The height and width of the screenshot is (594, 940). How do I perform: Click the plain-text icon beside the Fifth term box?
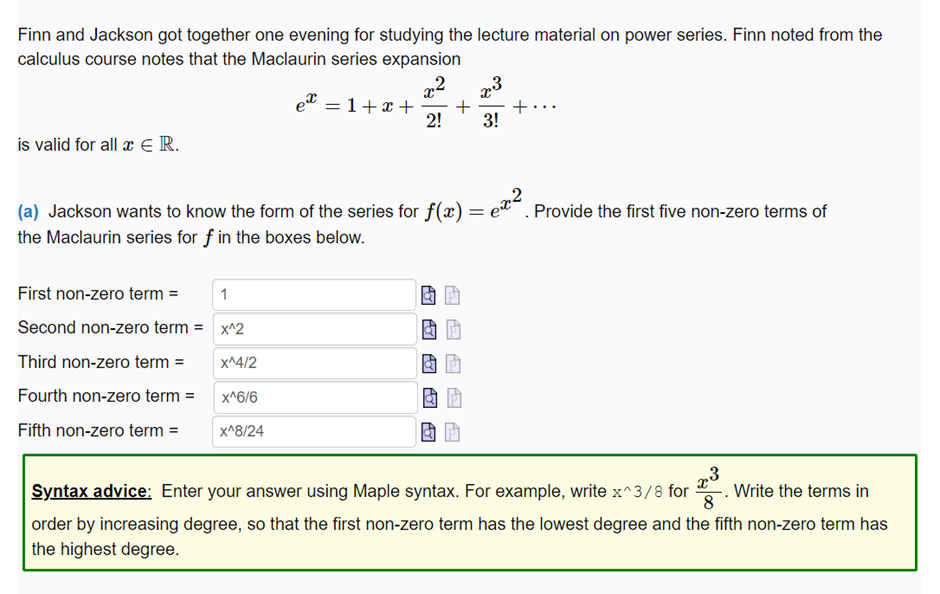(x=452, y=431)
